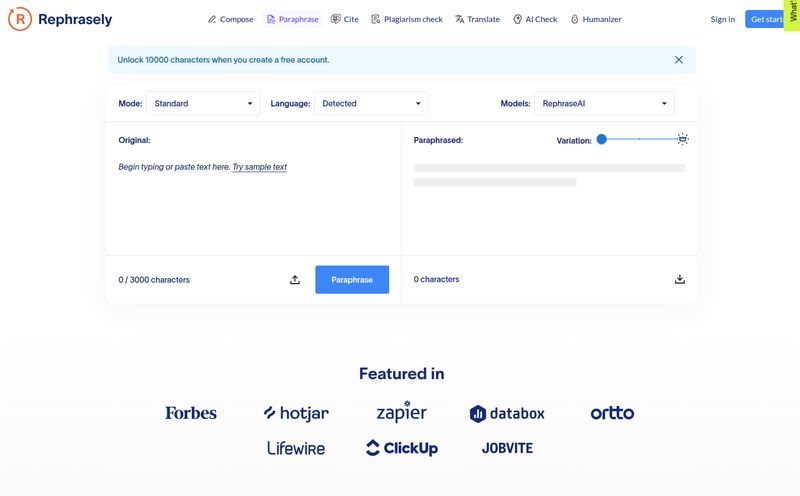800x496 pixels.
Task: Click the Variation slider handle
Action: click(x=602, y=139)
